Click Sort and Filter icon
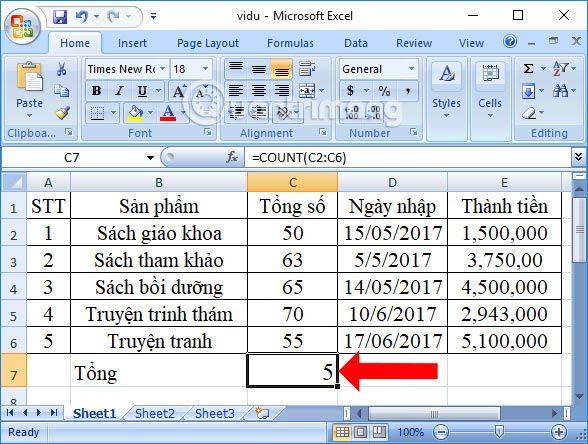The image size is (588, 444). pyautogui.click(x=560, y=69)
